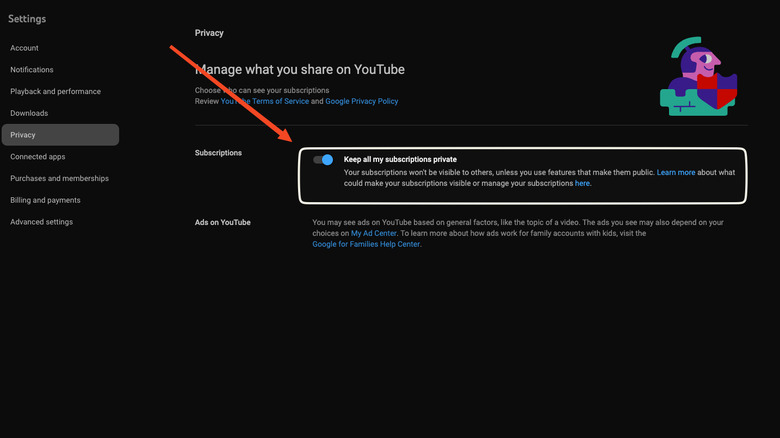Screen dimensions: 780x438
Task: Open Purchases and memberships settings
Action: click(59, 178)
